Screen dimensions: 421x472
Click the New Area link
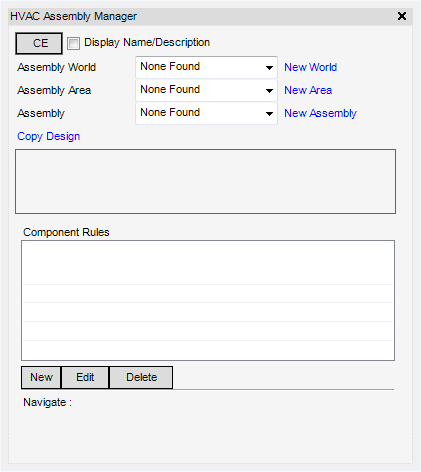tap(308, 90)
